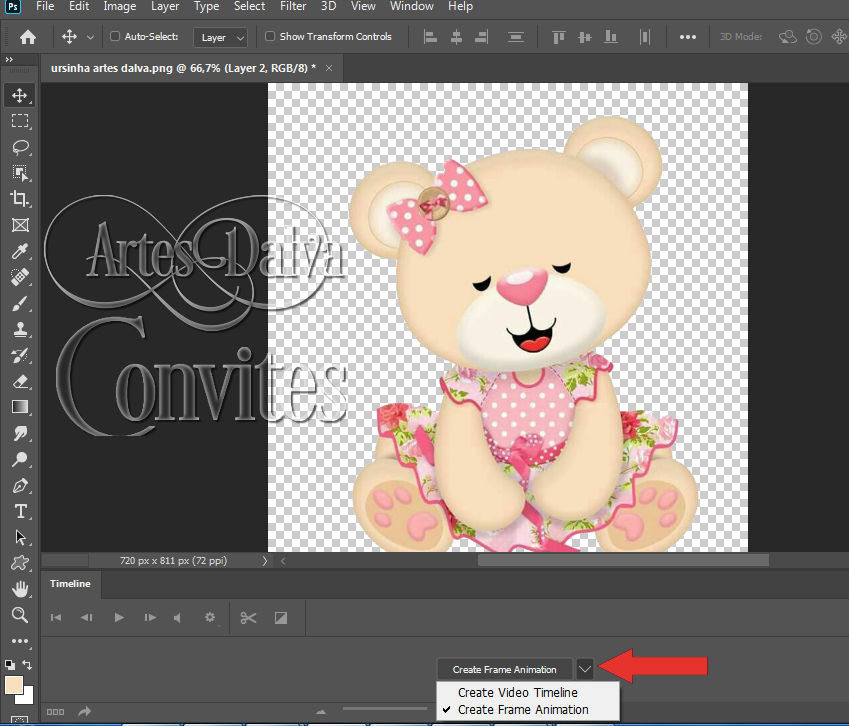Viewport: 849px width, 726px height.
Task: Open status bar info arrow
Action: [265, 561]
